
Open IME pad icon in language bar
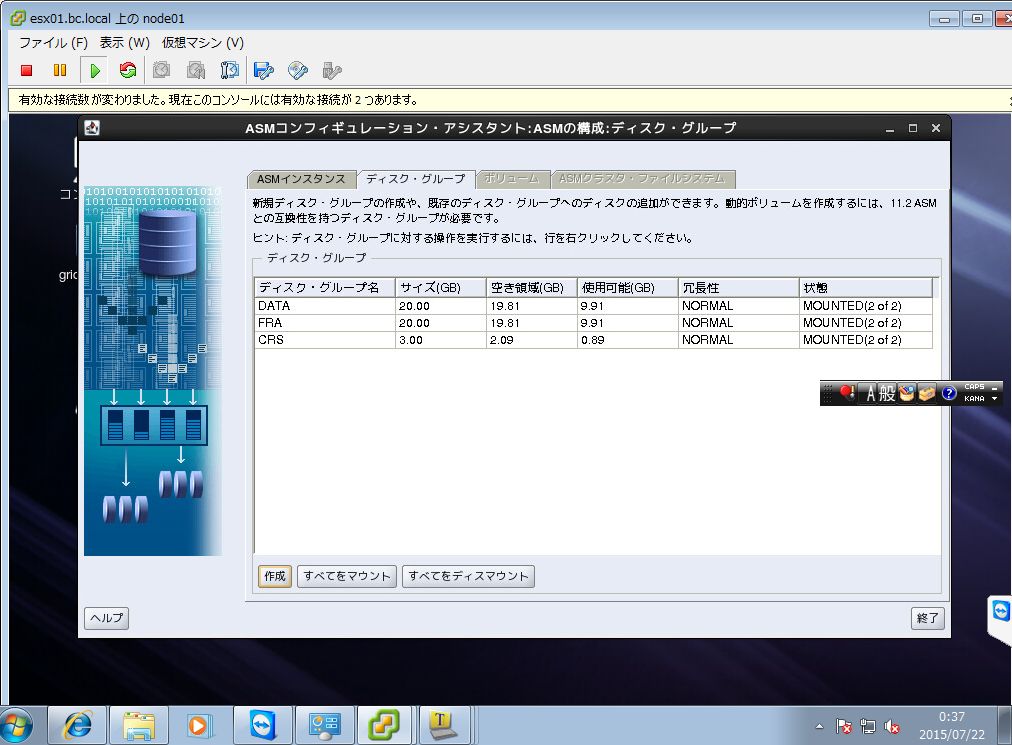coord(907,393)
